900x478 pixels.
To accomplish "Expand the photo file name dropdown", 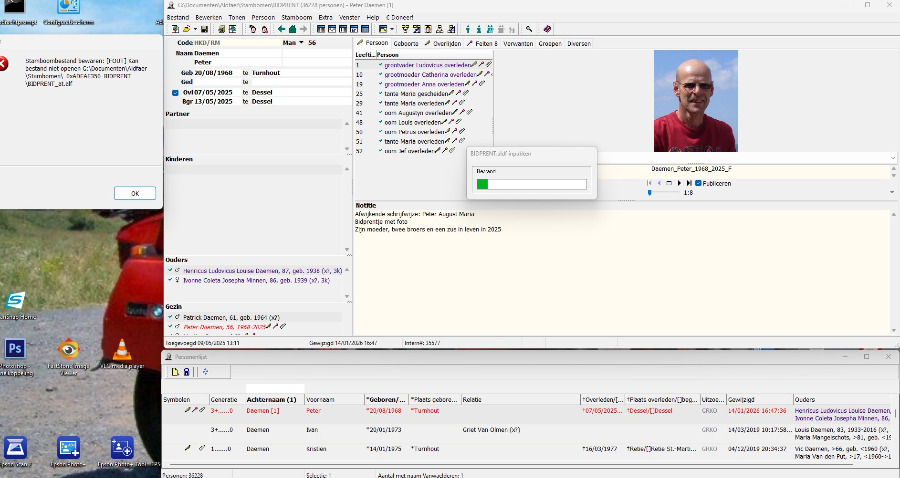I will (892, 158).
